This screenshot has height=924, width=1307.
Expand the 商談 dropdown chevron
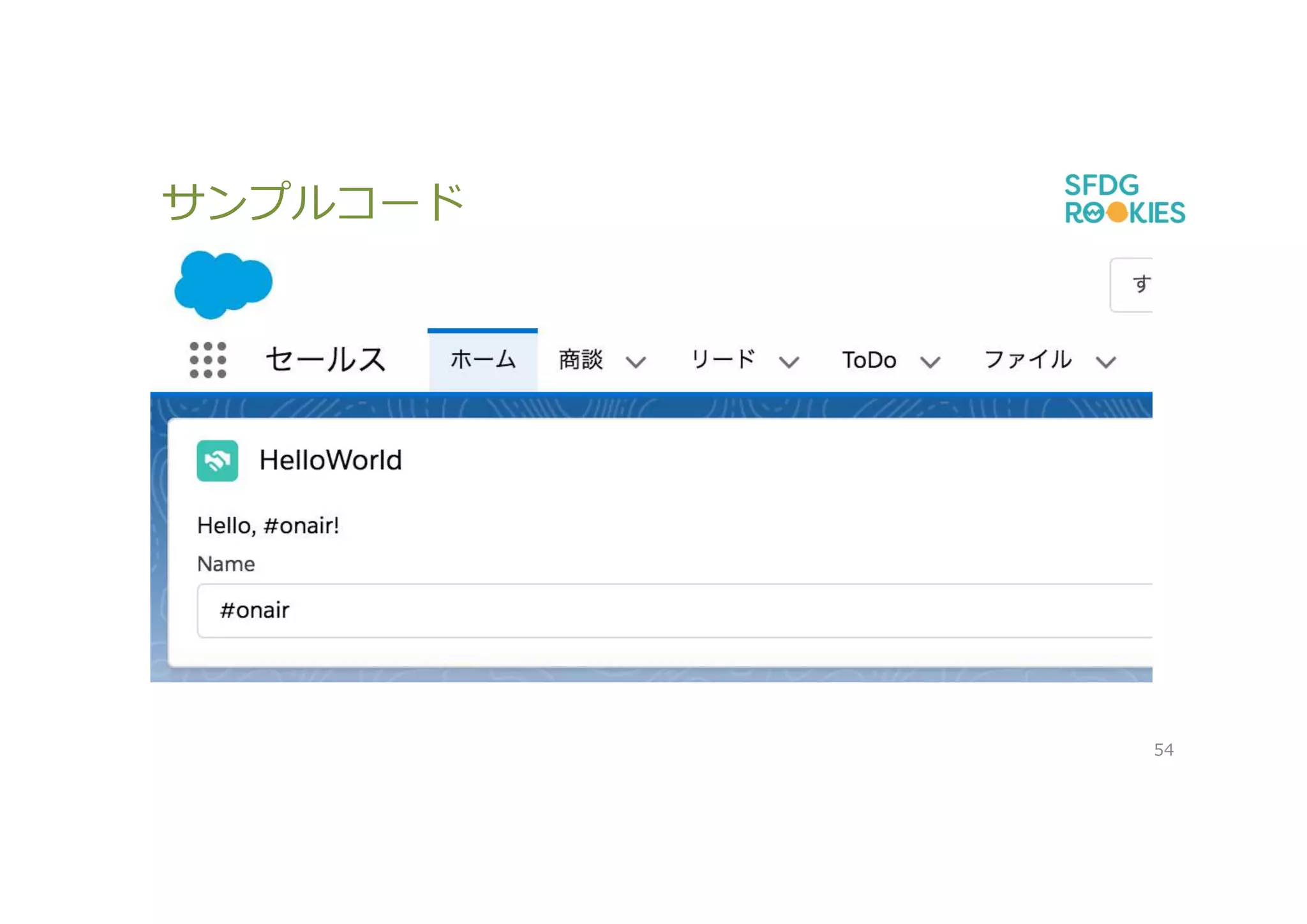point(636,362)
